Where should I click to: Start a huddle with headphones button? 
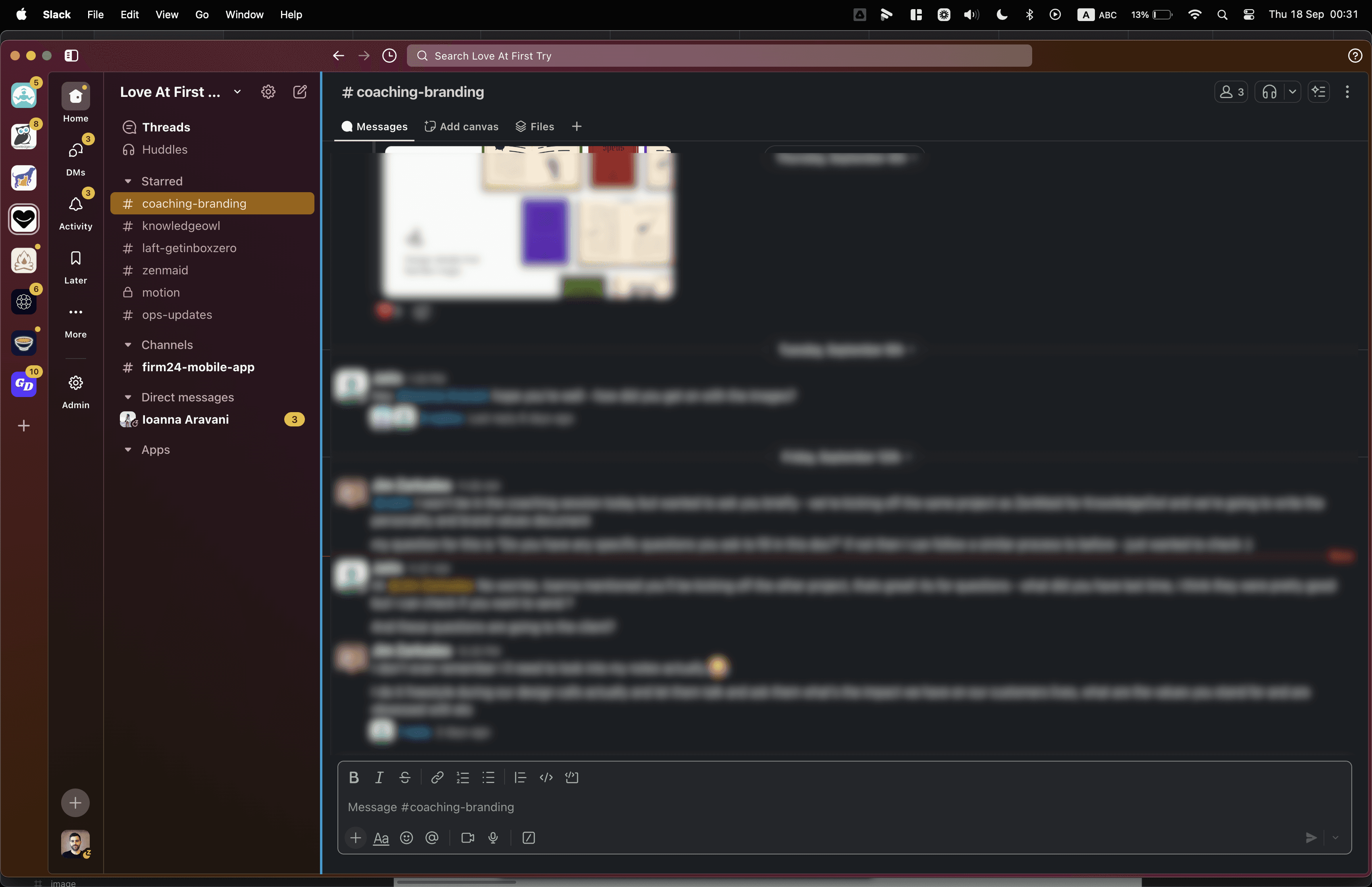(1269, 92)
